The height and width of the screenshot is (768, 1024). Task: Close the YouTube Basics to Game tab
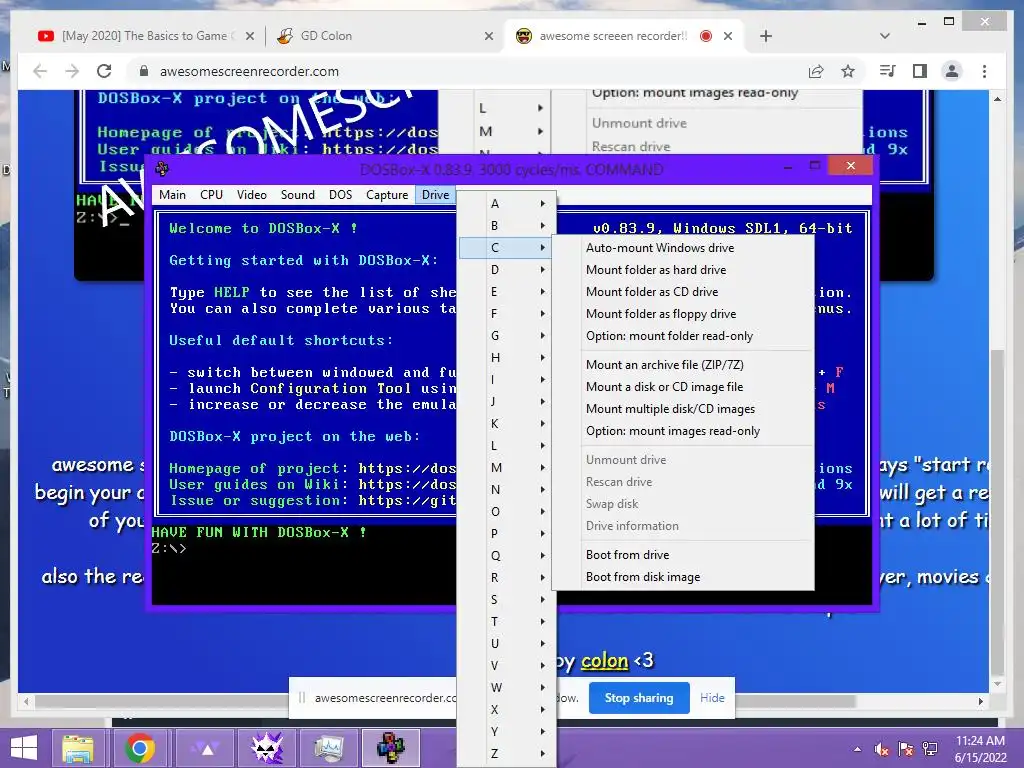pyautogui.click(x=249, y=36)
